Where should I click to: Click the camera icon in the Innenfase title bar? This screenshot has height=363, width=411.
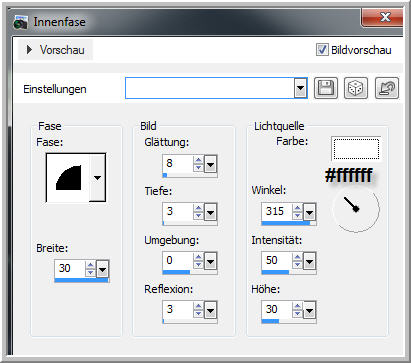[x=21, y=22]
